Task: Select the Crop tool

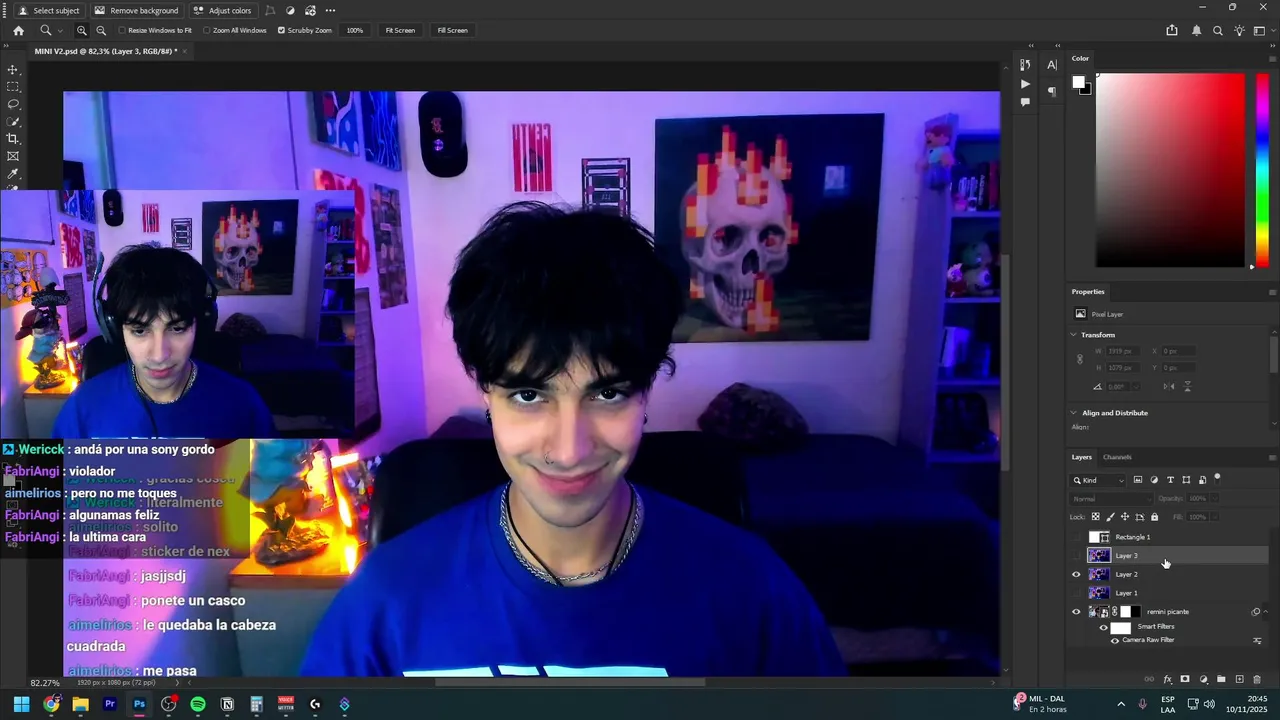Action: (13, 139)
